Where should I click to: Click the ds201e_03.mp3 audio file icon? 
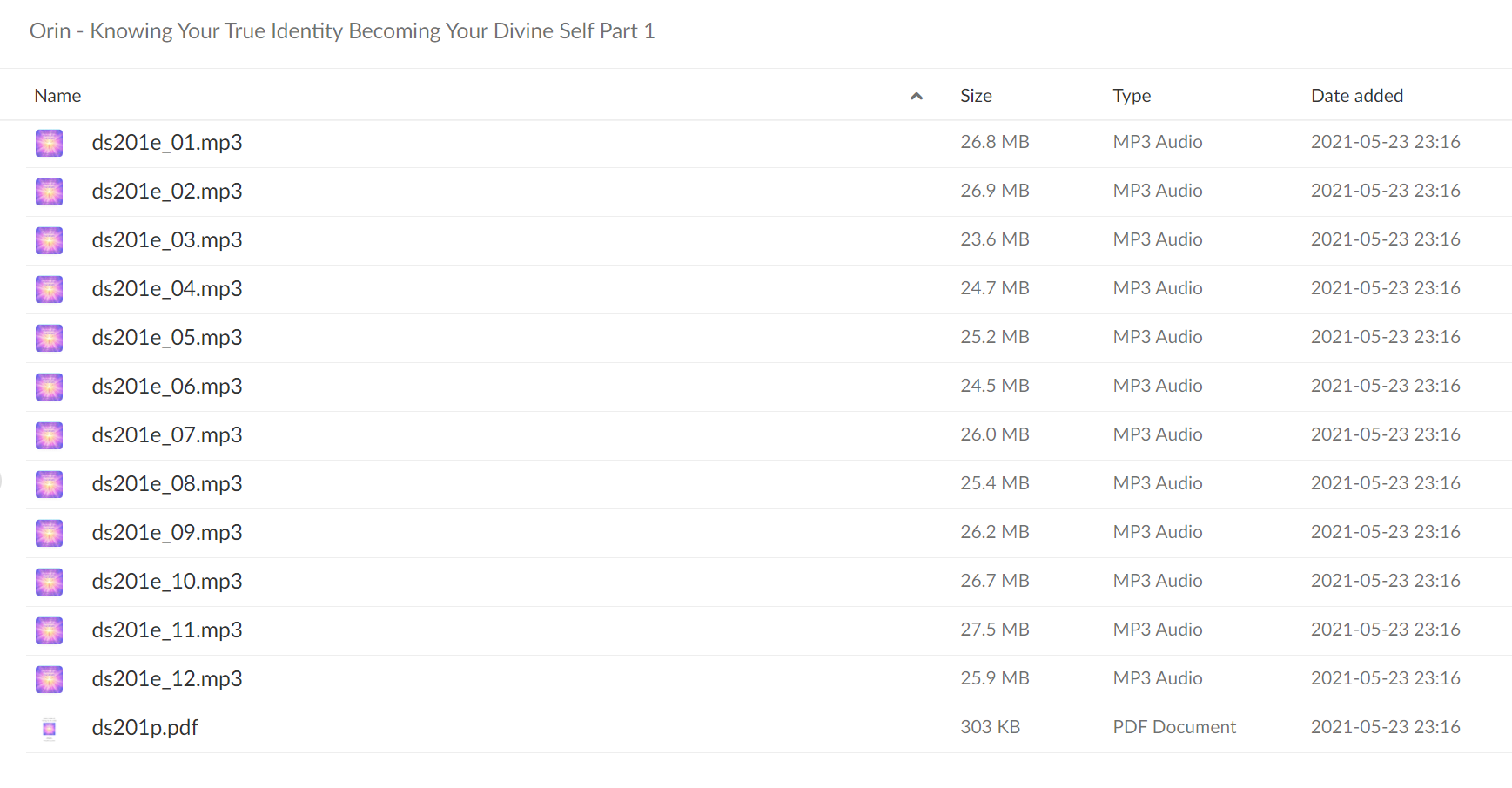(49, 240)
